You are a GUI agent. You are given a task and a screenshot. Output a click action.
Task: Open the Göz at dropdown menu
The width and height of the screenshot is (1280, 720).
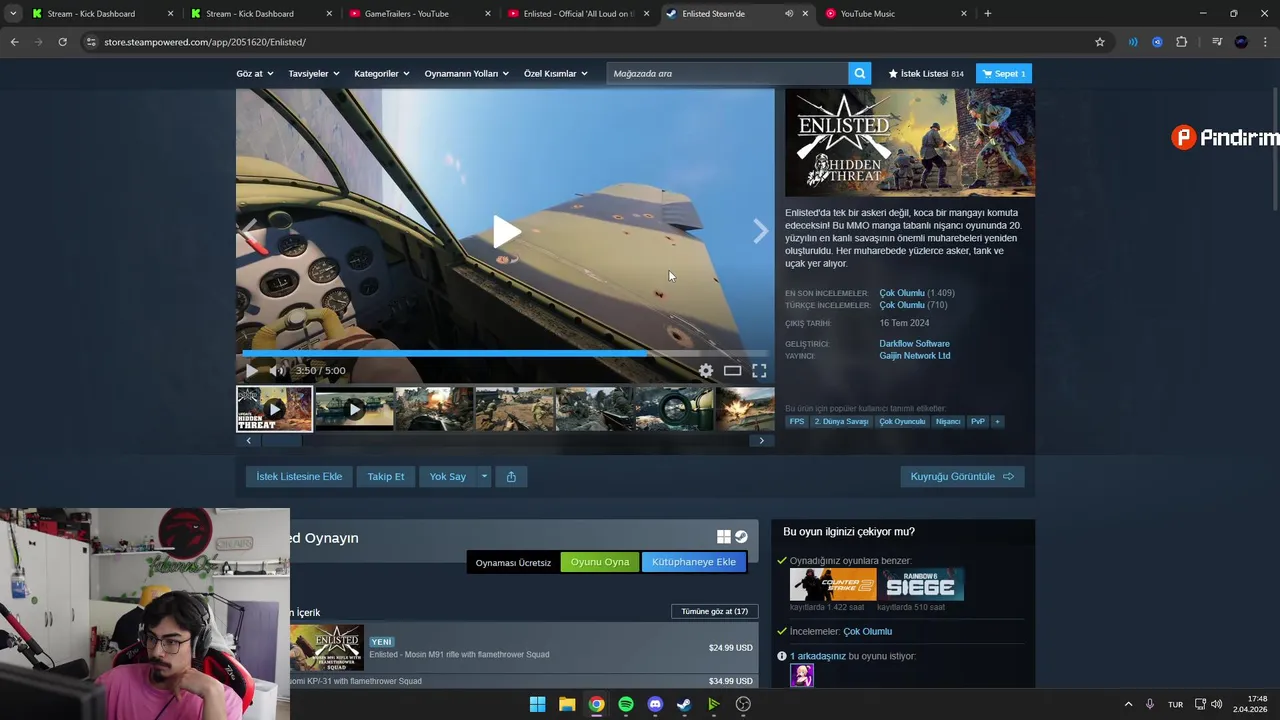[x=254, y=73]
